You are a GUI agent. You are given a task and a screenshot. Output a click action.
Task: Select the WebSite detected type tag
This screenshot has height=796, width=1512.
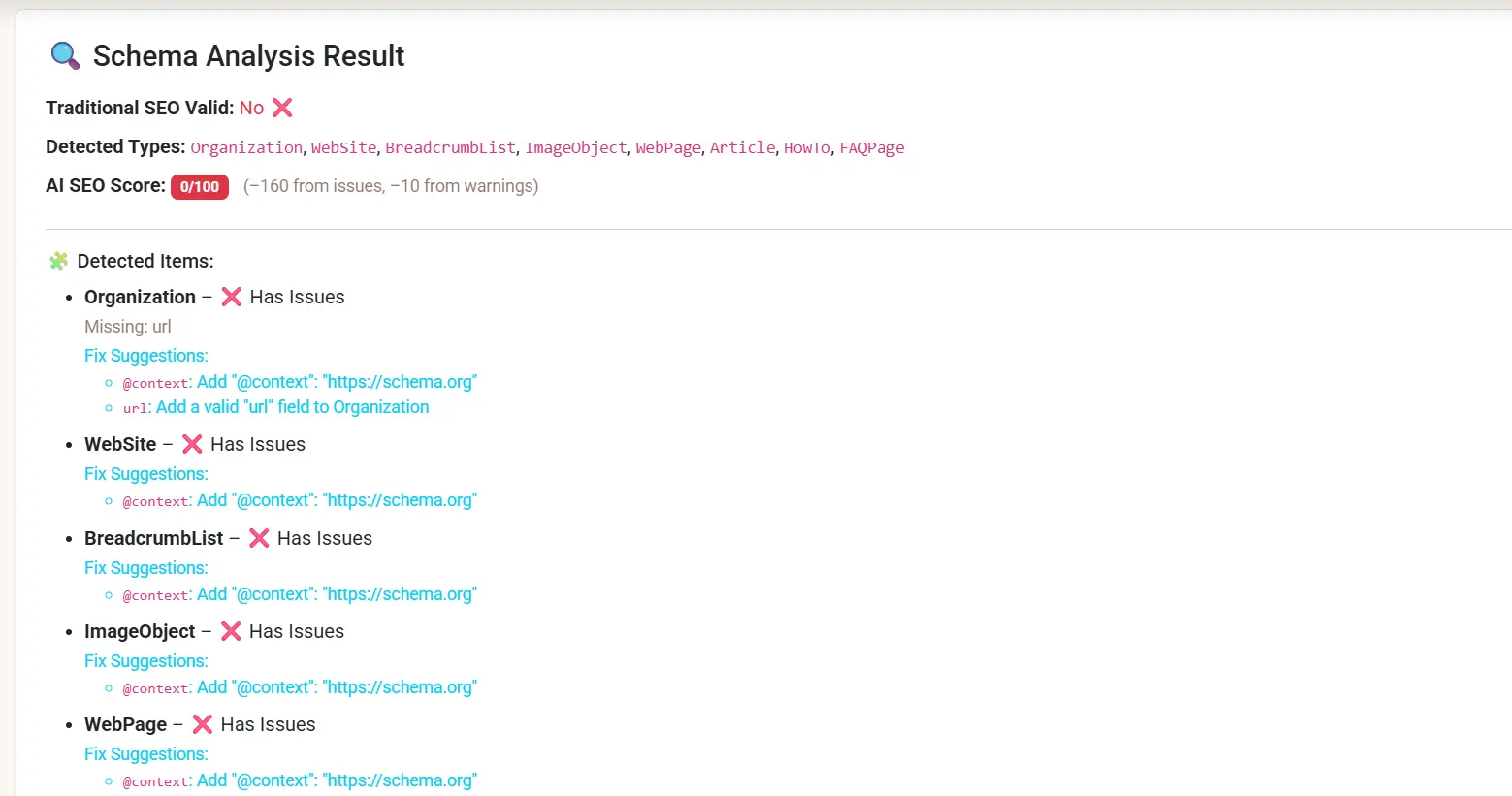(344, 147)
